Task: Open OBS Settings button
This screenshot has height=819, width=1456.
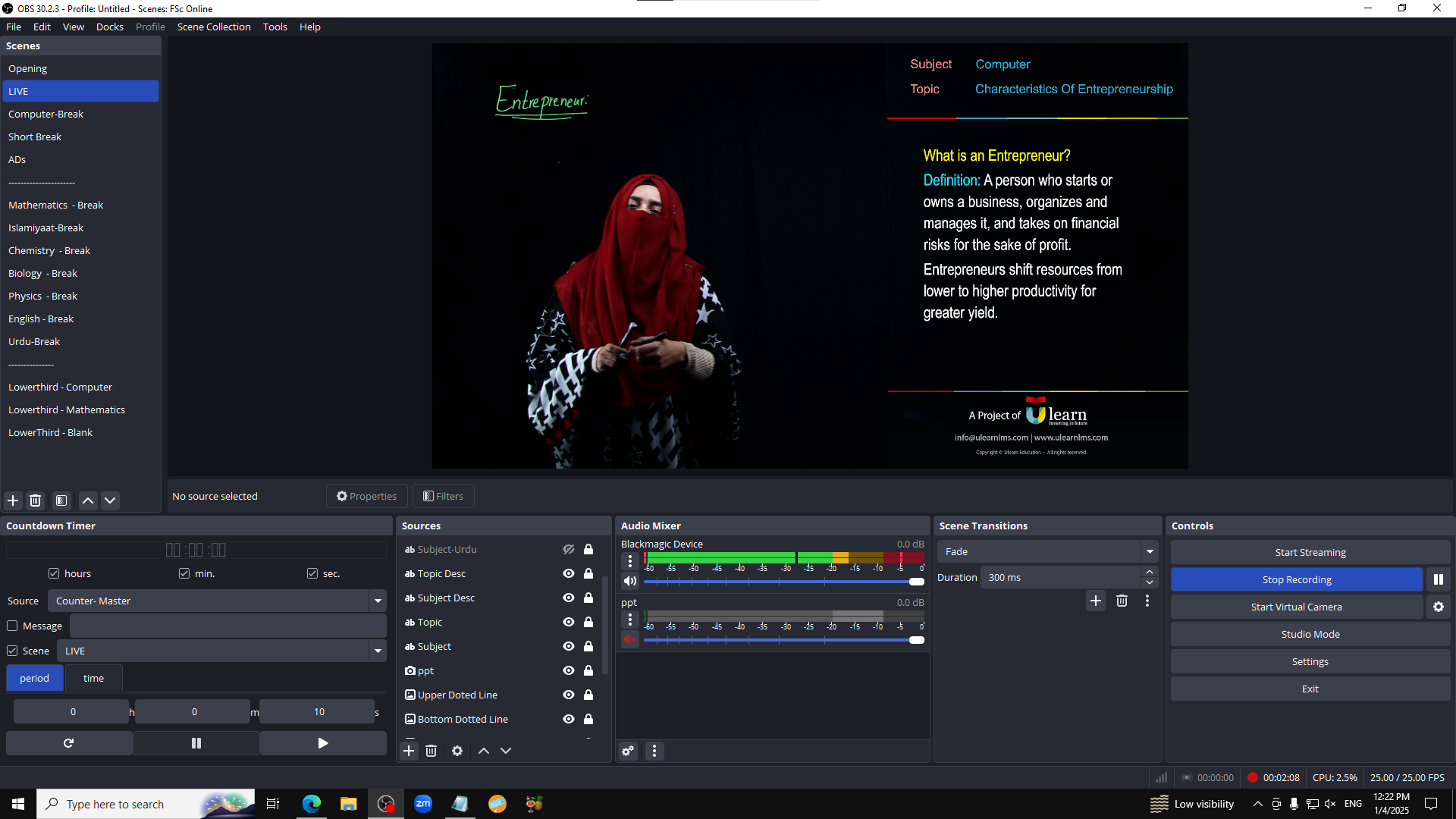Action: point(1310,661)
